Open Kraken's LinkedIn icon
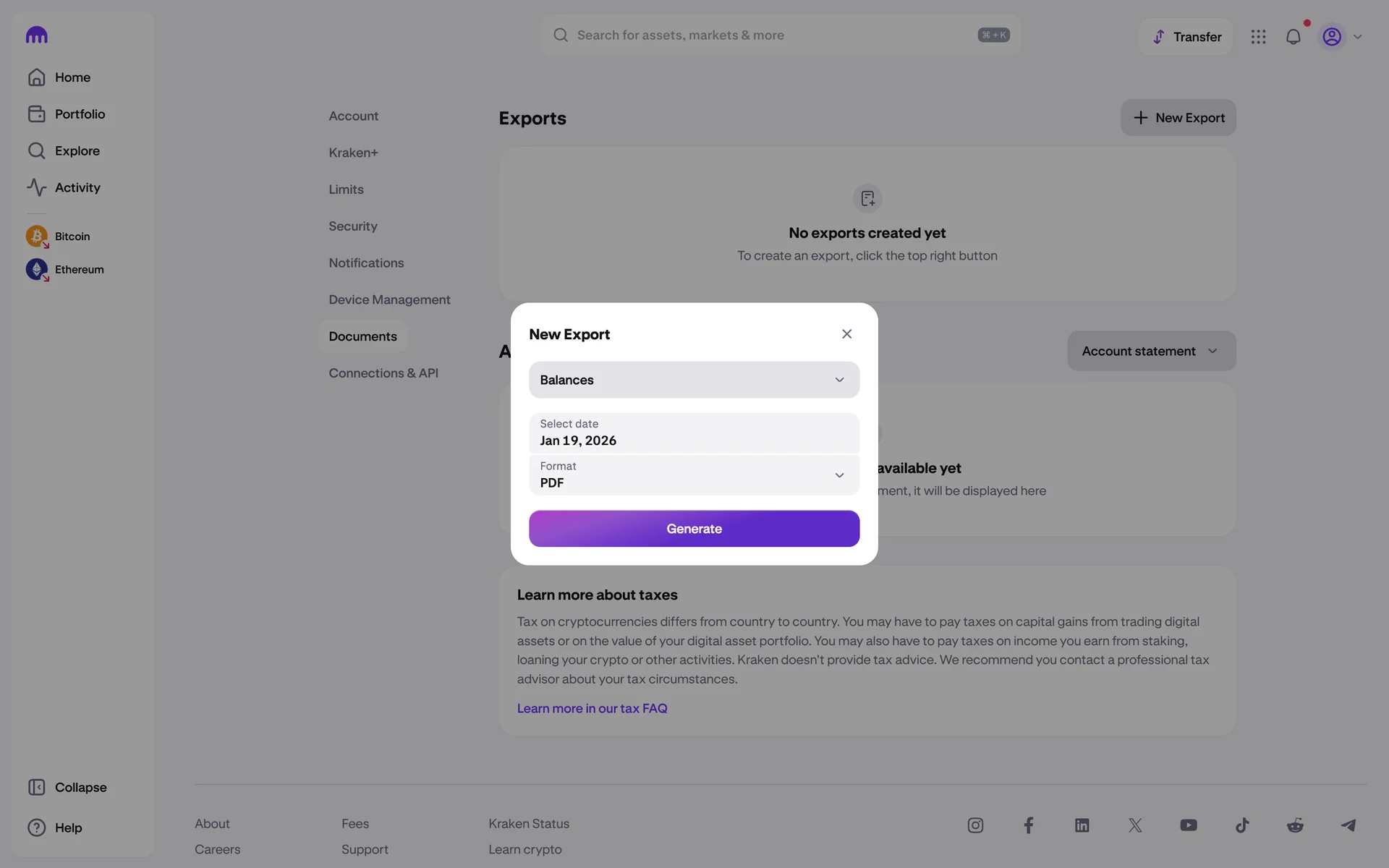 pos(1082,825)
